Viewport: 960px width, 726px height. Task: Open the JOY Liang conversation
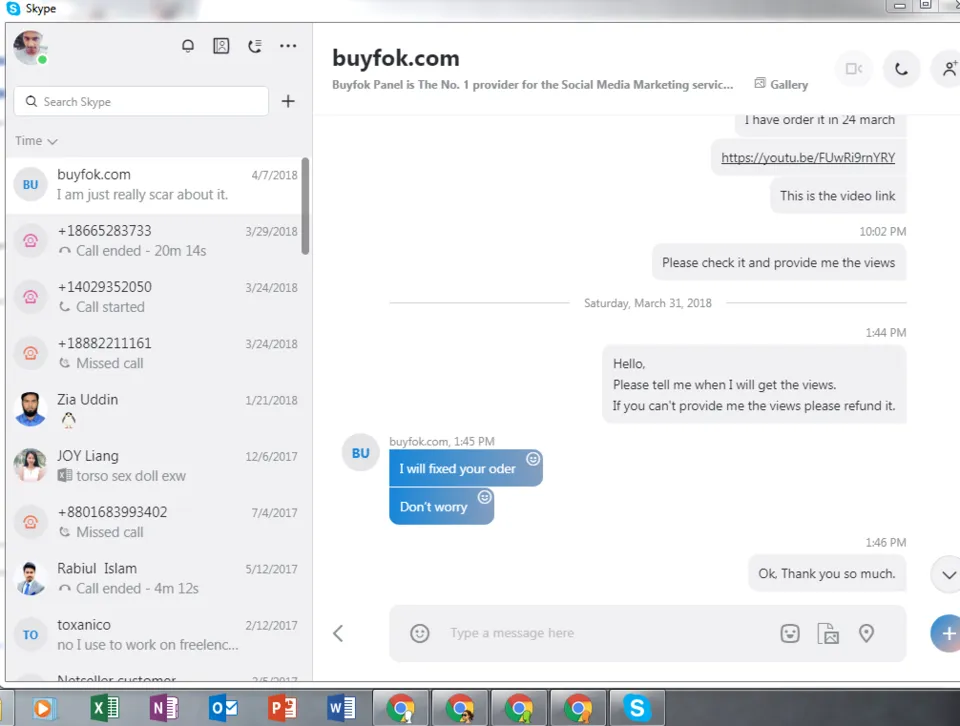154,466
